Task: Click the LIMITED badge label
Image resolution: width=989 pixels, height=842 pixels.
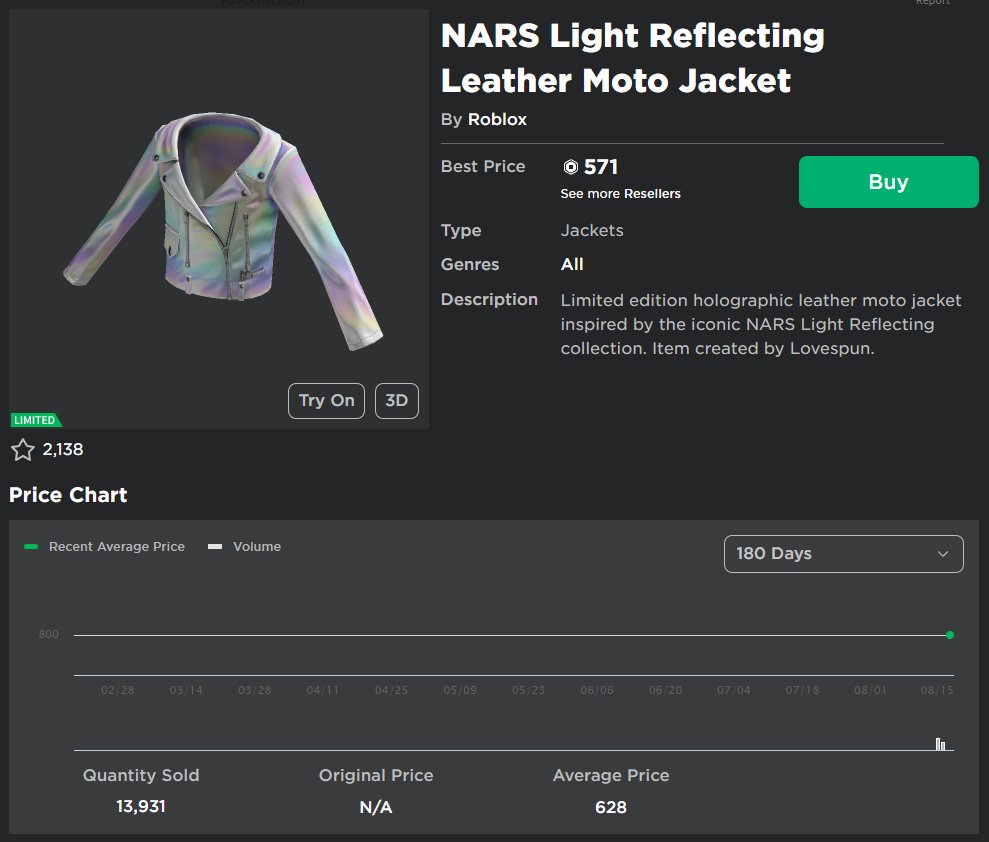Action: 35,420
